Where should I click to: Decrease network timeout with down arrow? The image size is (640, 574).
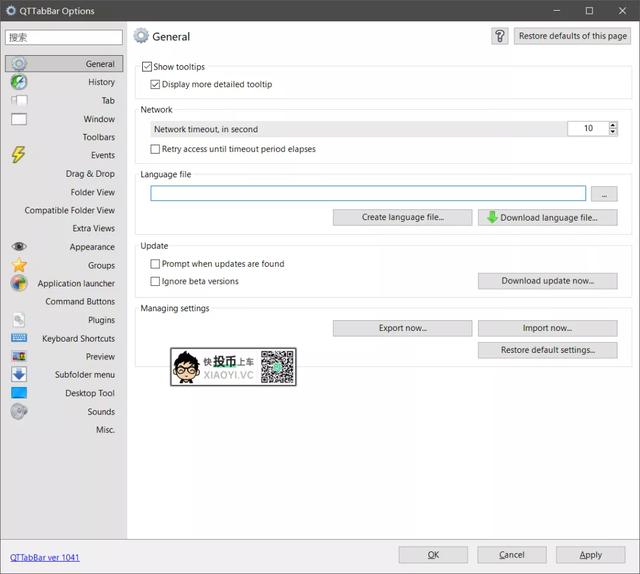(612, 132)
